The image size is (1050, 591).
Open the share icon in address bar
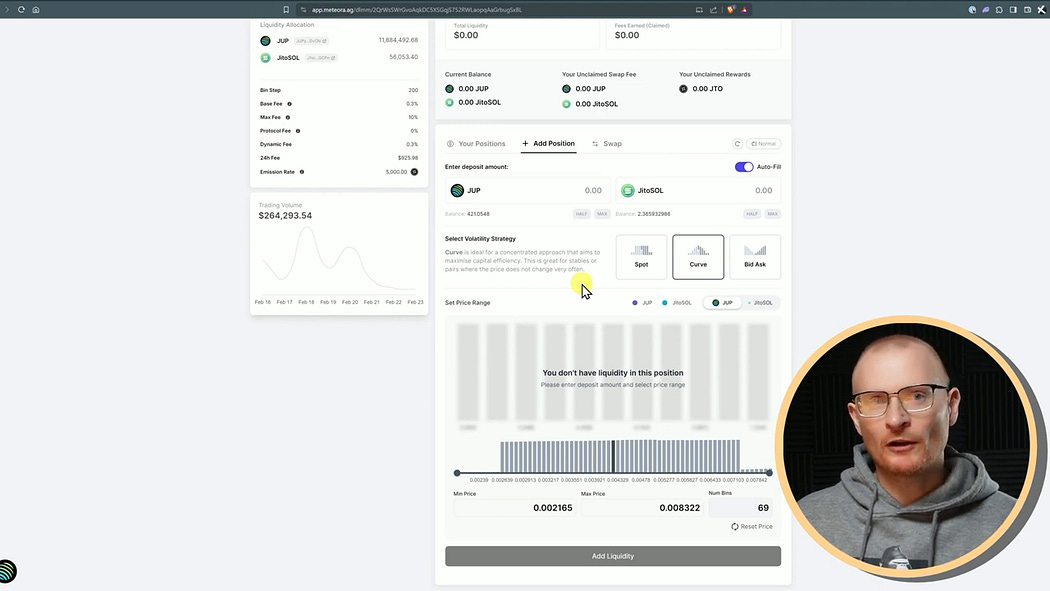point(714,9)
